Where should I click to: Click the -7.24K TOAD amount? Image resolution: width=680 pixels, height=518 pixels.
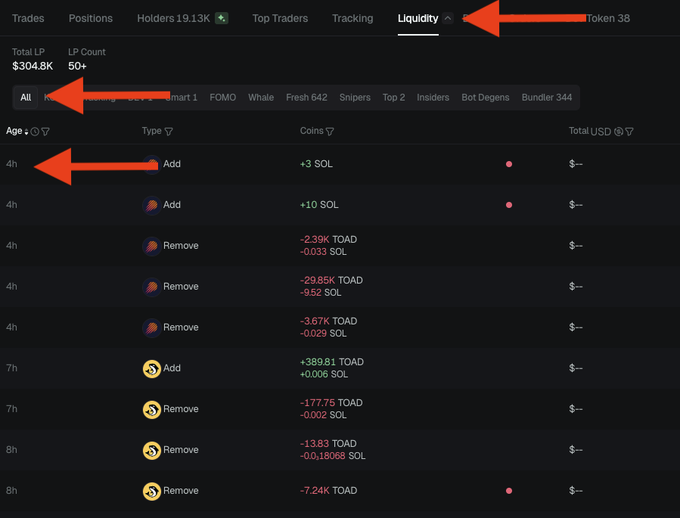coord(328,490)
